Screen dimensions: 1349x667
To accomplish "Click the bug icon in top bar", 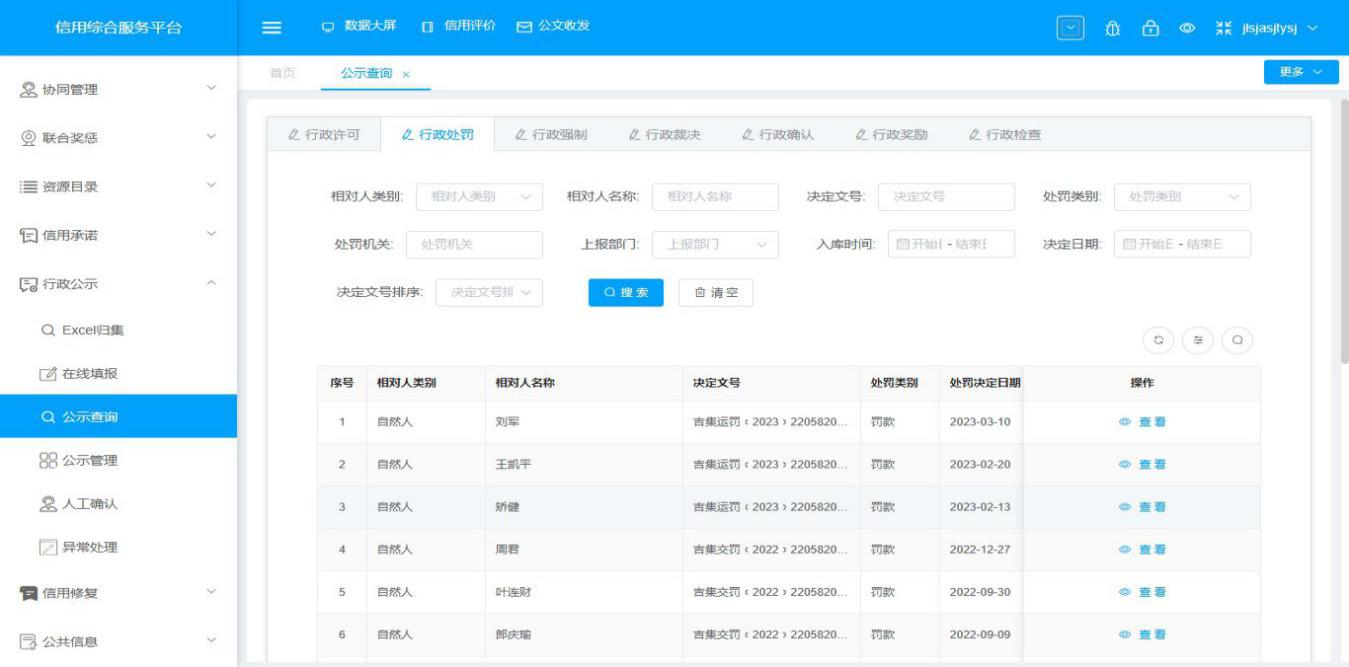I will (1110, 28).
